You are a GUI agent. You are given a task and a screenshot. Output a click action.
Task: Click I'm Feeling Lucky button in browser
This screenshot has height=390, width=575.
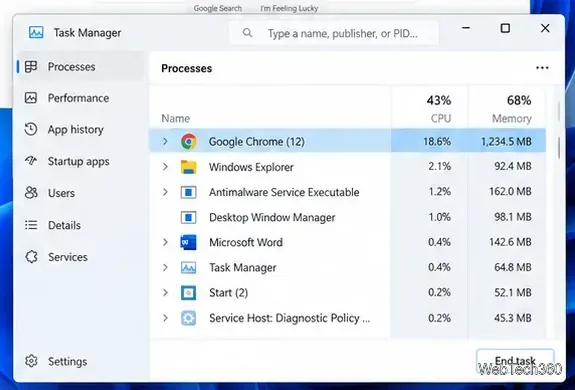point(289,8)
